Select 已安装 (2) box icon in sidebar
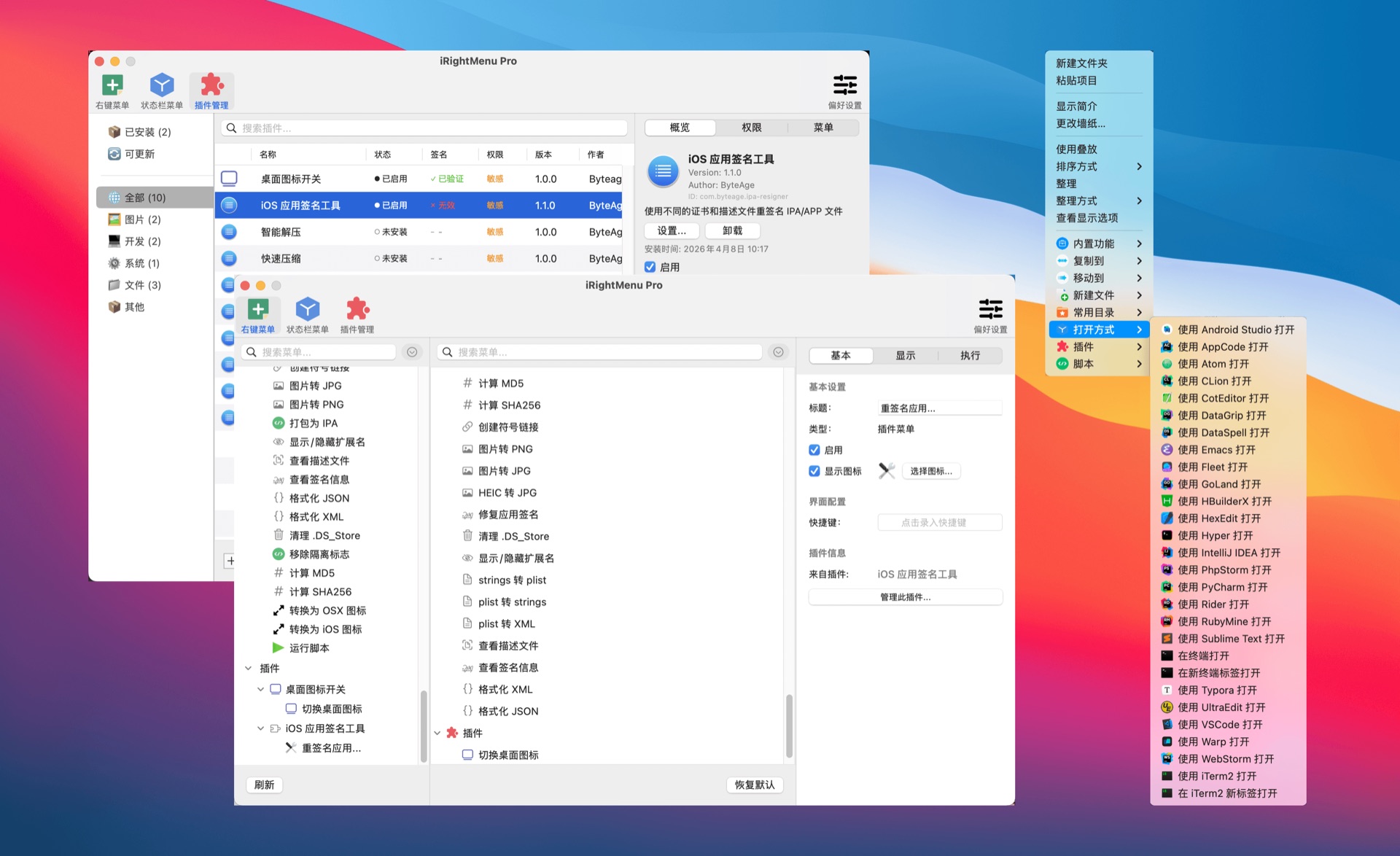1400x856 pixels. point(114,132)
